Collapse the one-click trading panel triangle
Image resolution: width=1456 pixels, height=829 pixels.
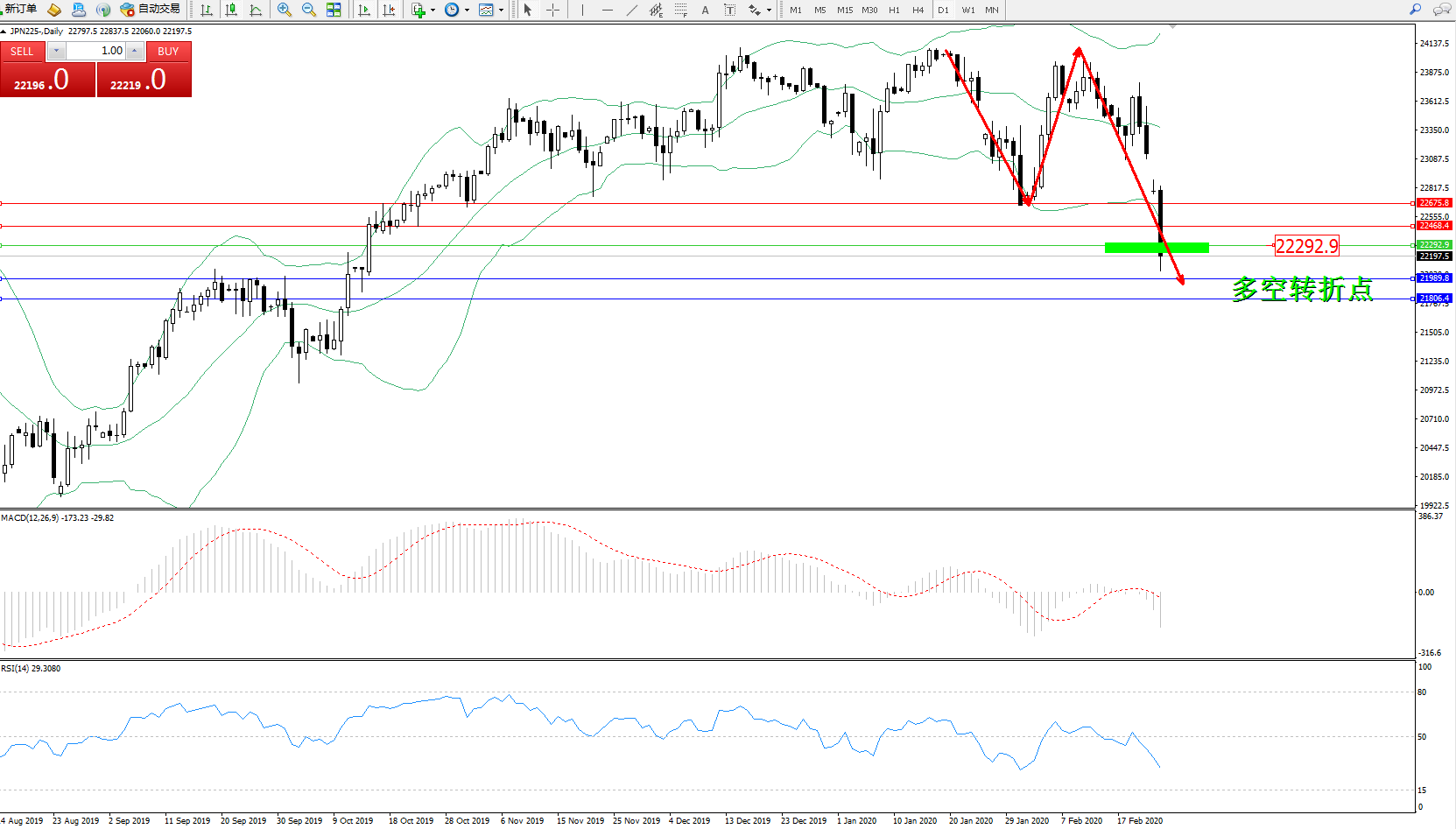pyautogui.click(x=4, y=32)
